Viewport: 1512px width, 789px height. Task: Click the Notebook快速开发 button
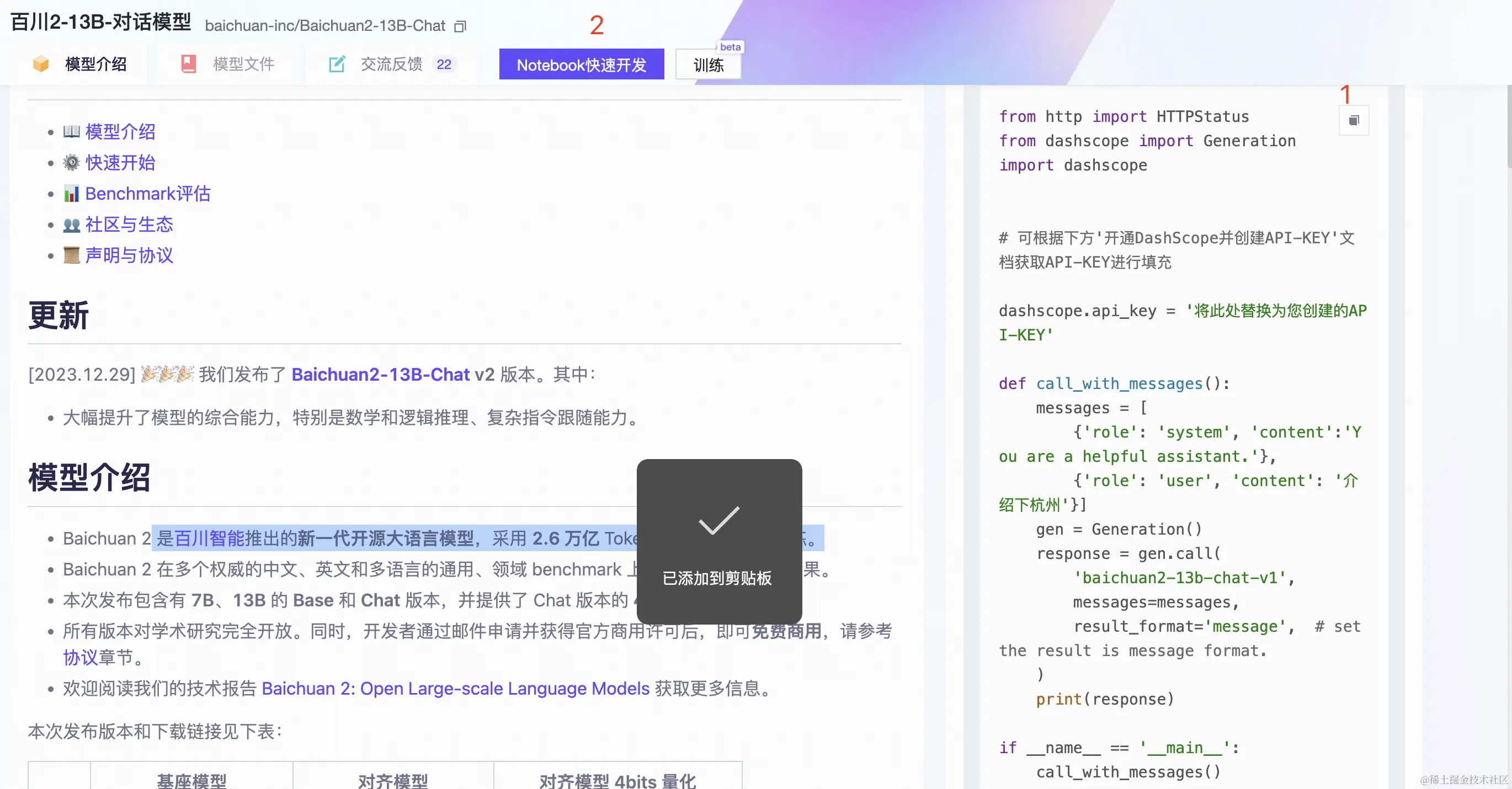click(x=581, y=65)
